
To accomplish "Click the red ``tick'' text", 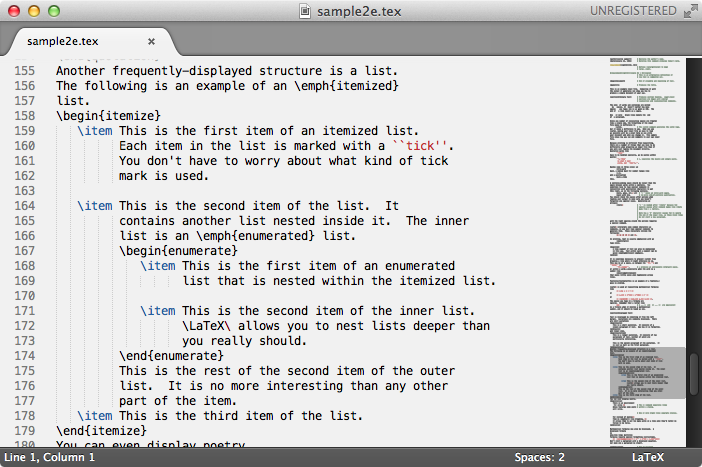I will point(420,146).
